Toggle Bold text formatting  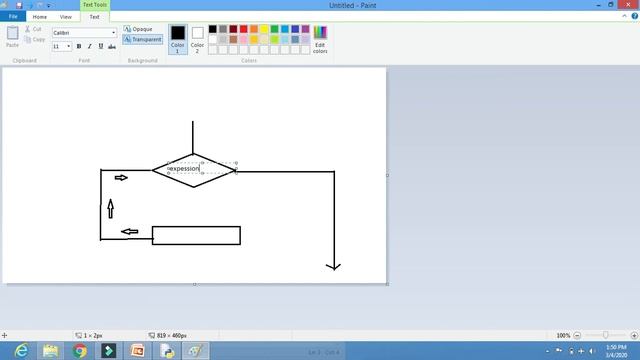[x=79, y=47]
